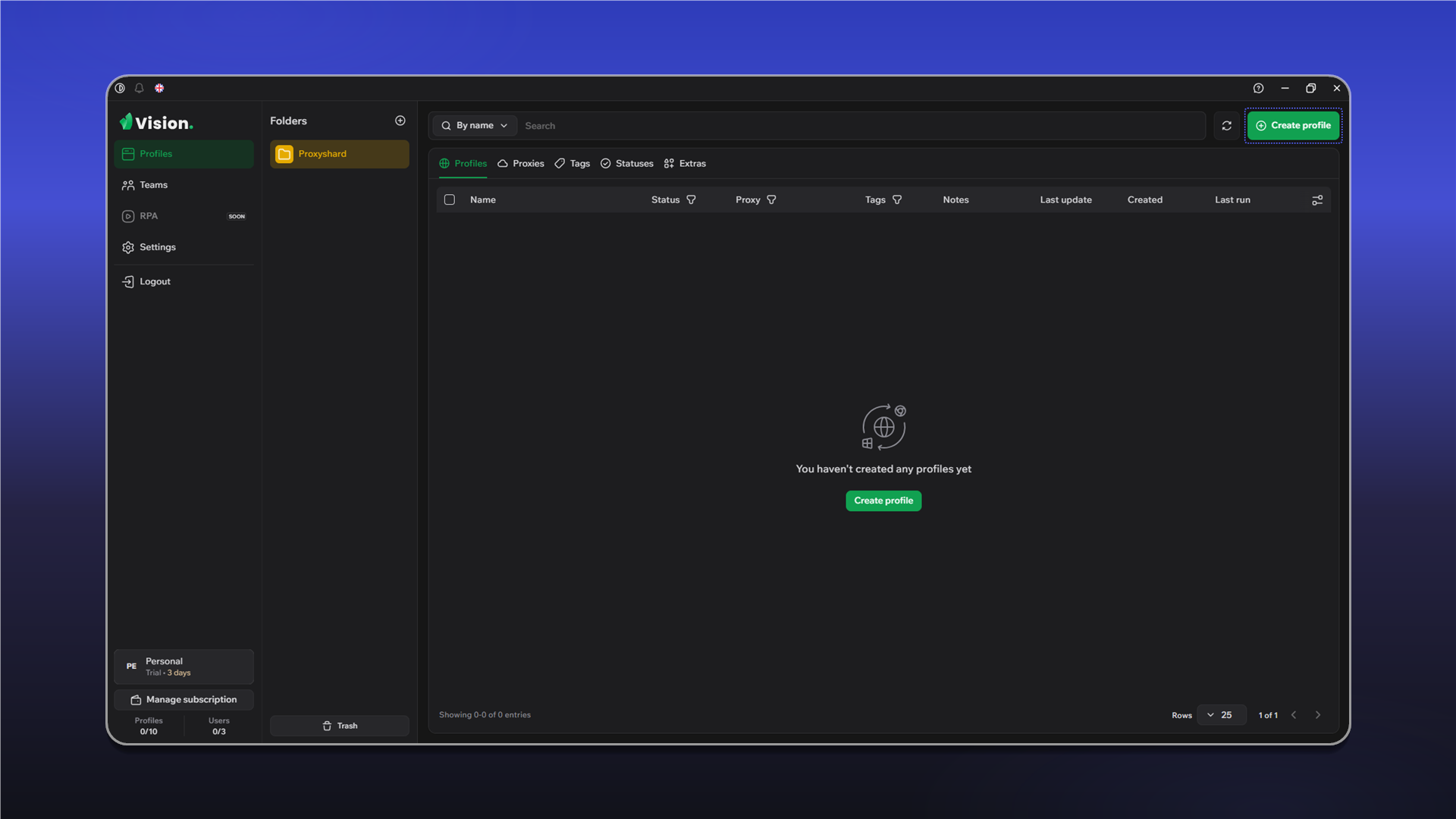Click the top-right Create profile button

(x=1293, y=126)
